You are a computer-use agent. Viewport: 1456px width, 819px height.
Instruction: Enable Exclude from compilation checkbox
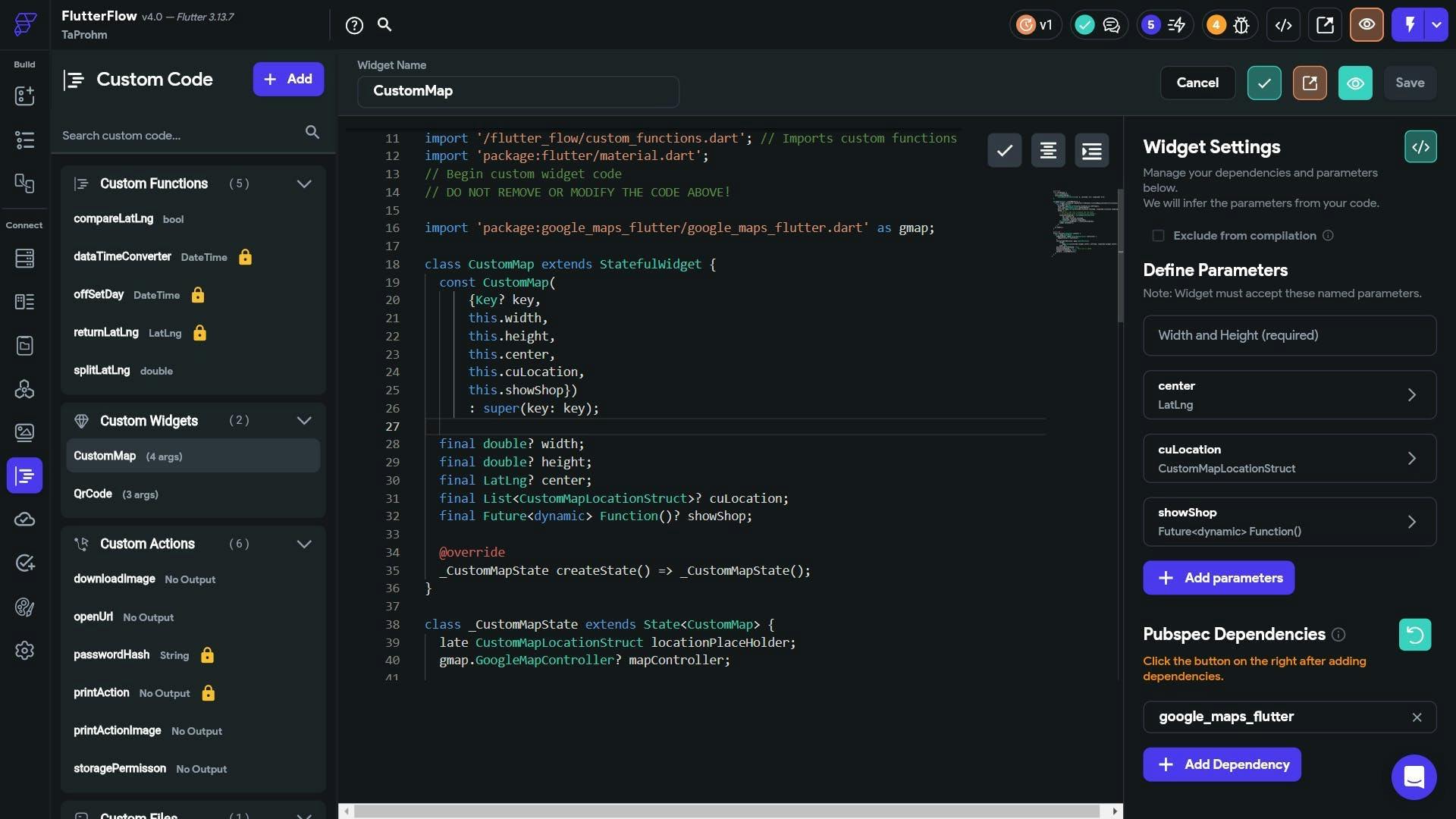pyautogui.click(x=1158, y=236)
